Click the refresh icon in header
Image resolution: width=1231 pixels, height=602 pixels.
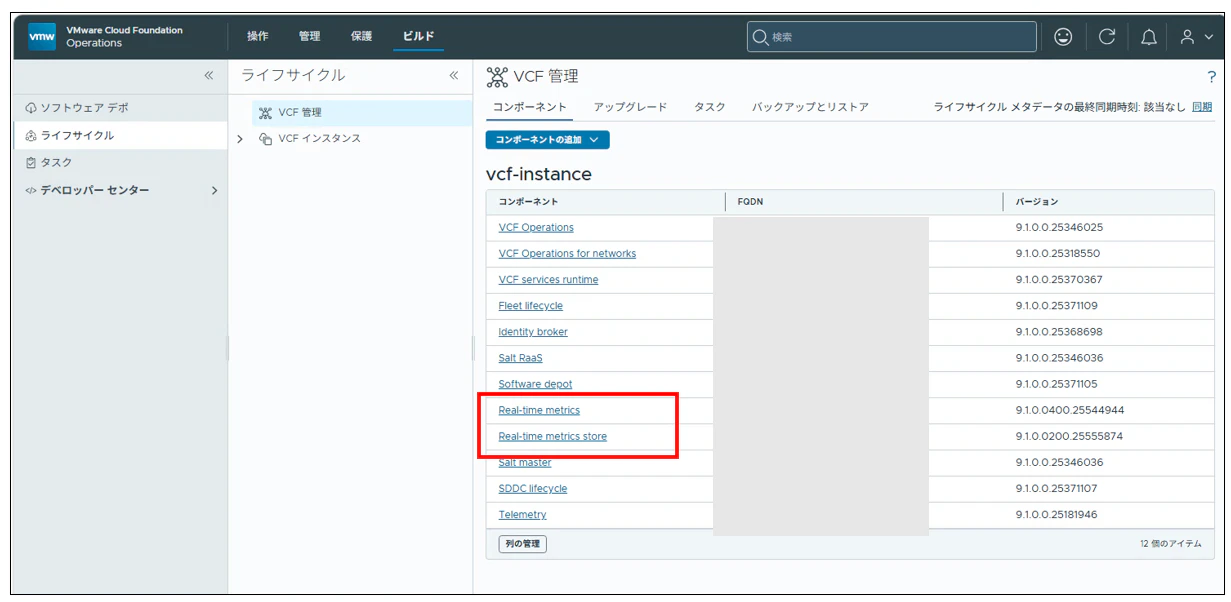pos(1107,37)
